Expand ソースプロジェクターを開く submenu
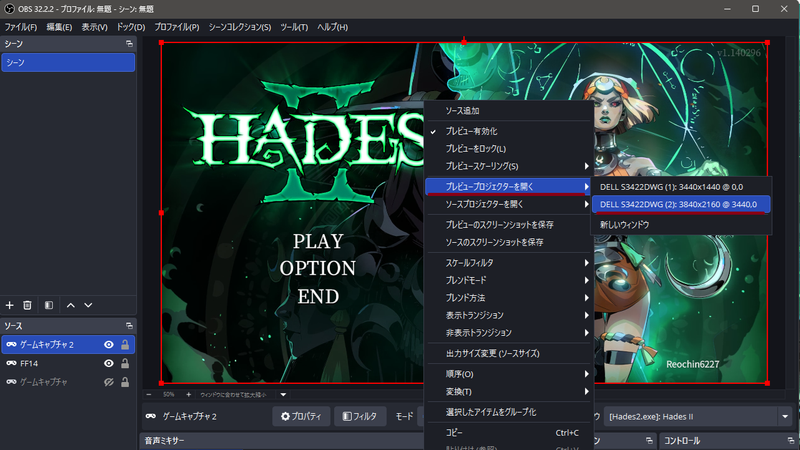Screen dimensions: 800x450 [x=509, y=204]
